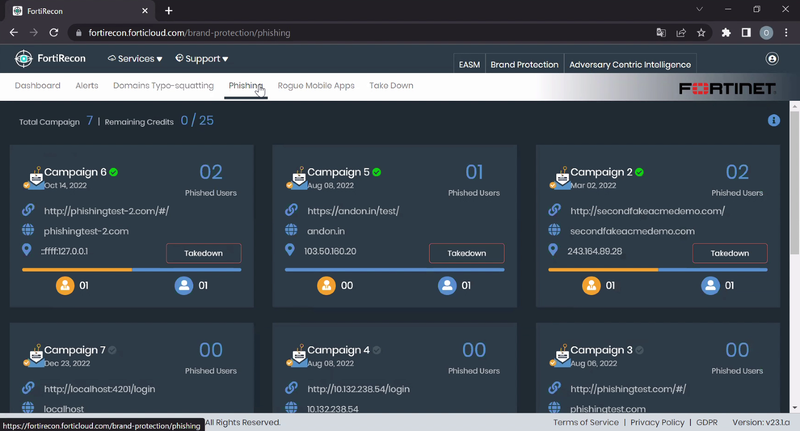Click Takedown button for Campaign 5
This screenshot has width=800, height=431.
[467, 253]
